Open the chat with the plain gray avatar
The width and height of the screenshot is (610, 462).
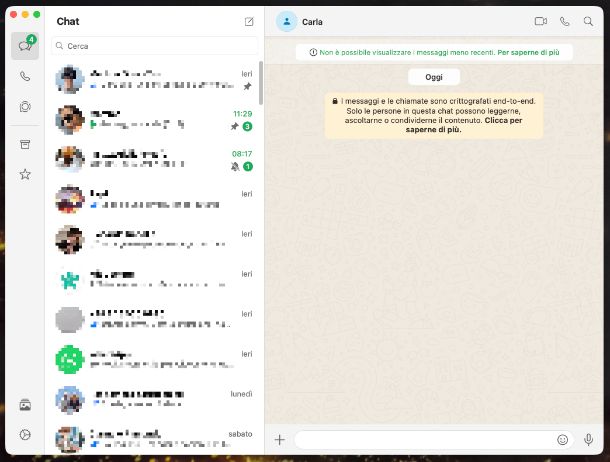155,319
